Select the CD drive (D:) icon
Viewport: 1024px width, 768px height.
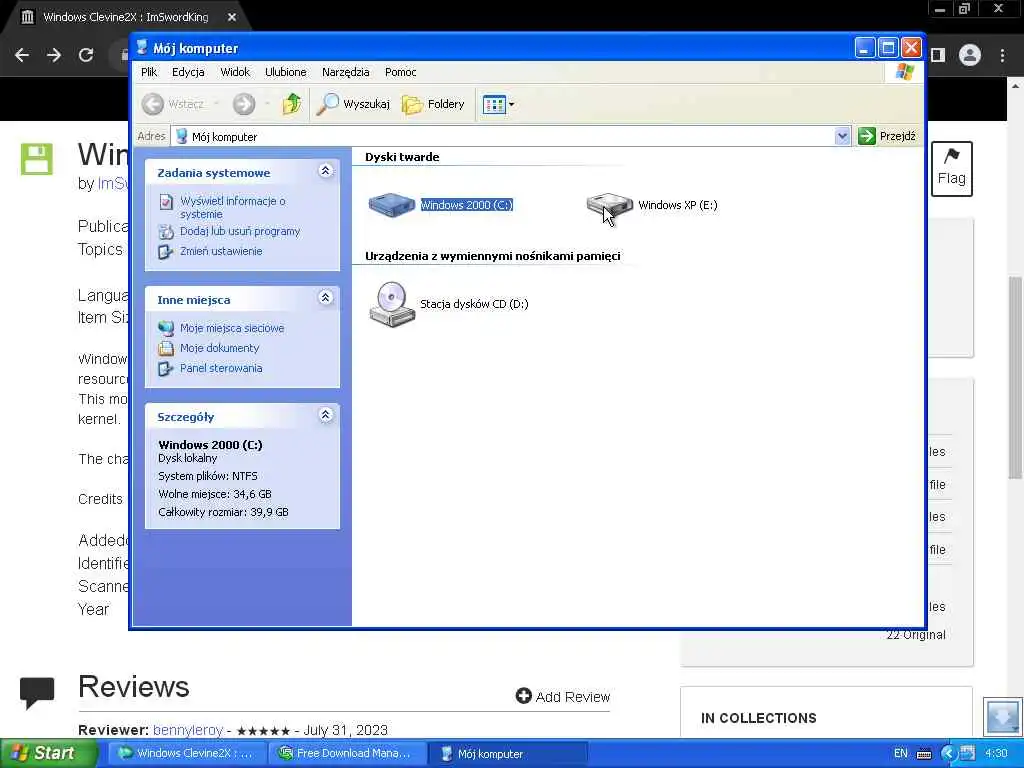(x=392, y=304)
